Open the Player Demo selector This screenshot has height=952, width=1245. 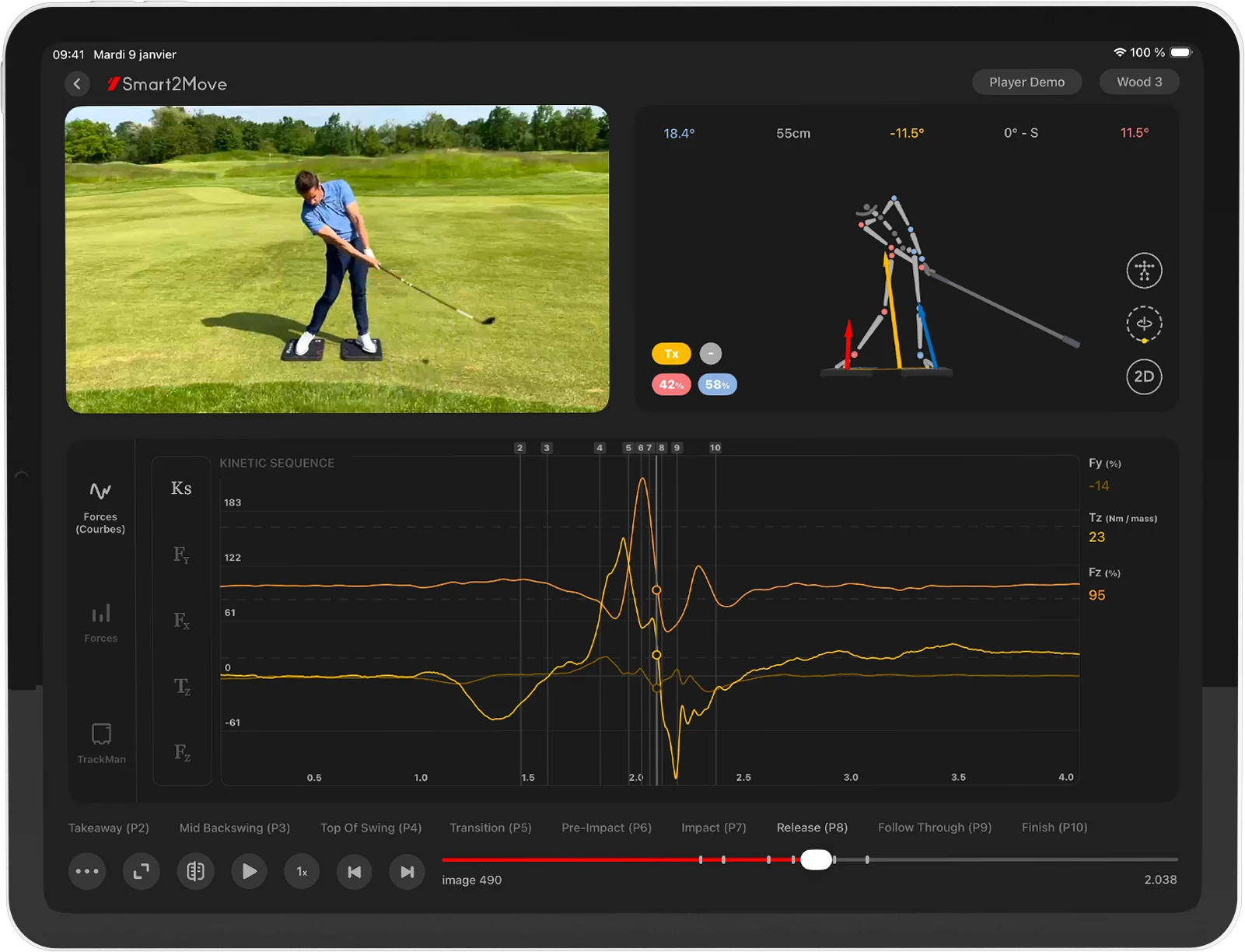pos(1026,82)
